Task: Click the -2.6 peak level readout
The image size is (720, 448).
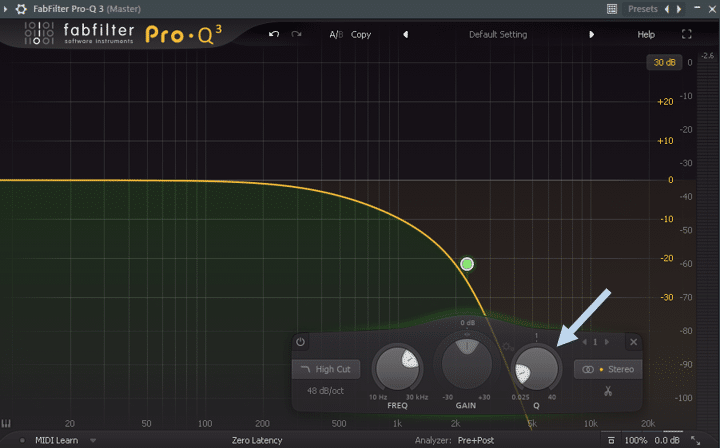Action: (708, 56)
